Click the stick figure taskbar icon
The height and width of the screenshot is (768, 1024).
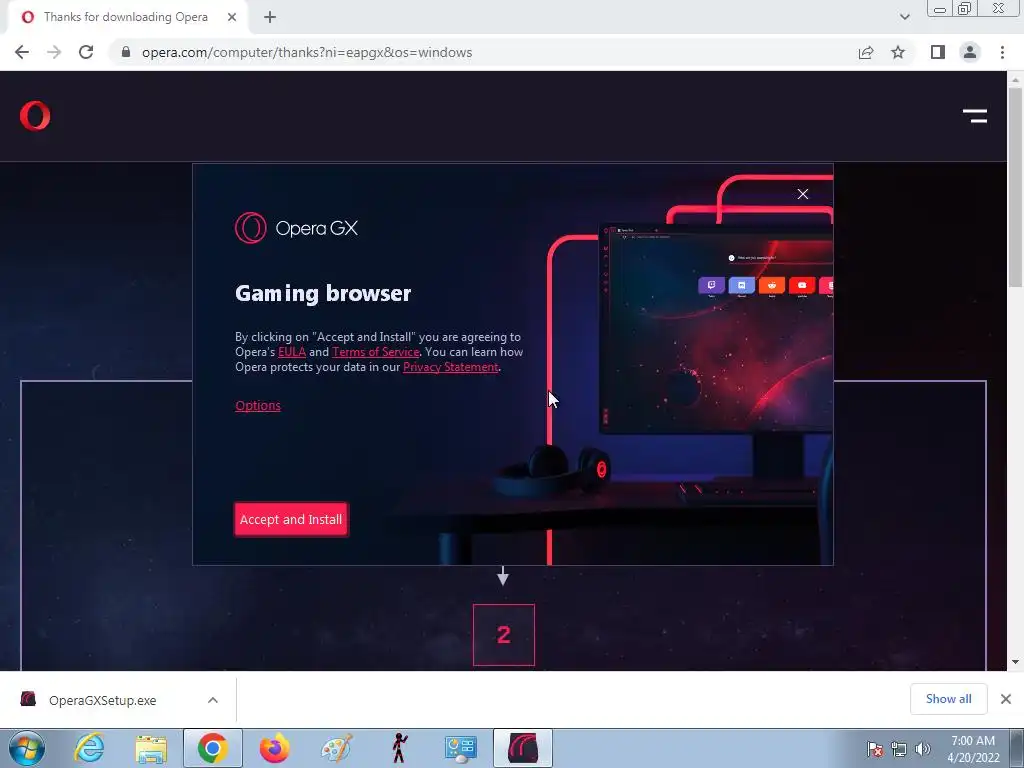coord(399,748)
